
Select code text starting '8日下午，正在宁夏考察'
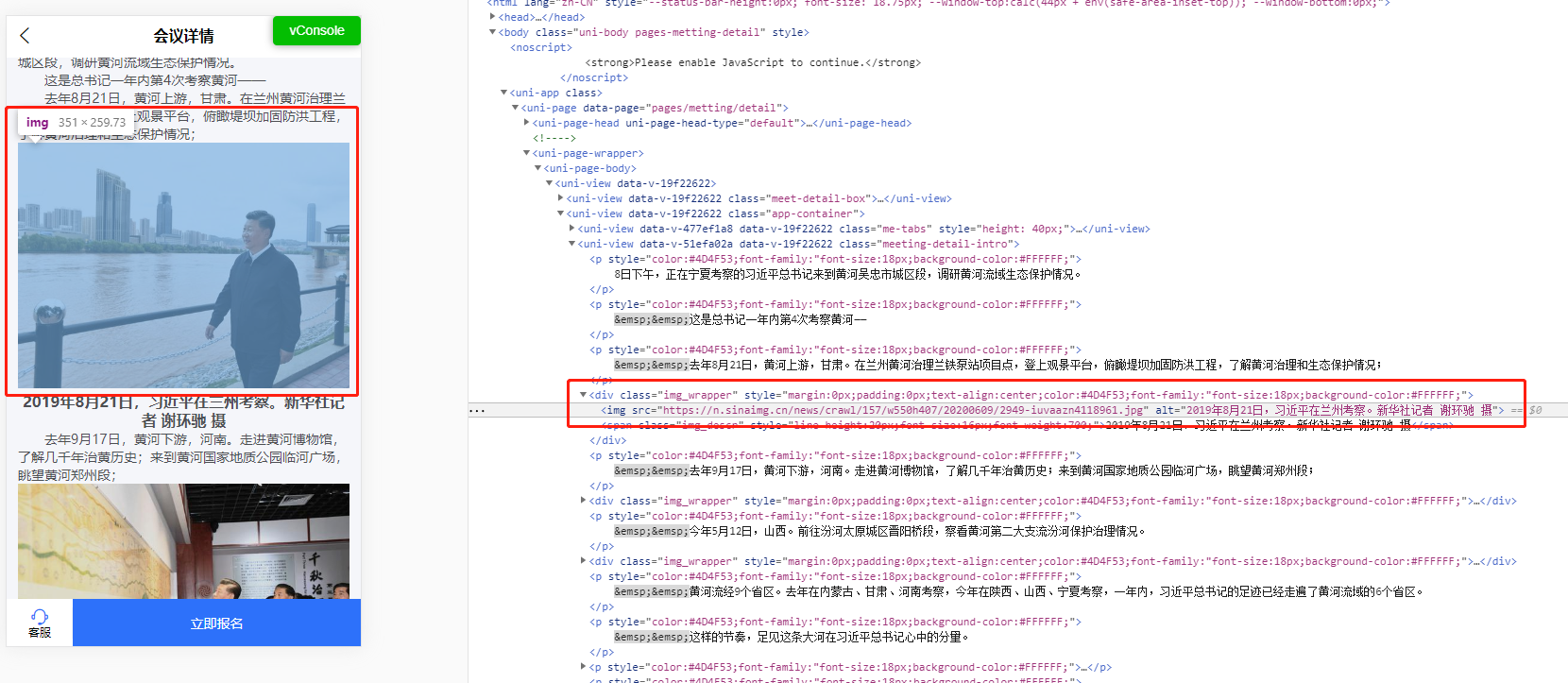coord(848,274)
